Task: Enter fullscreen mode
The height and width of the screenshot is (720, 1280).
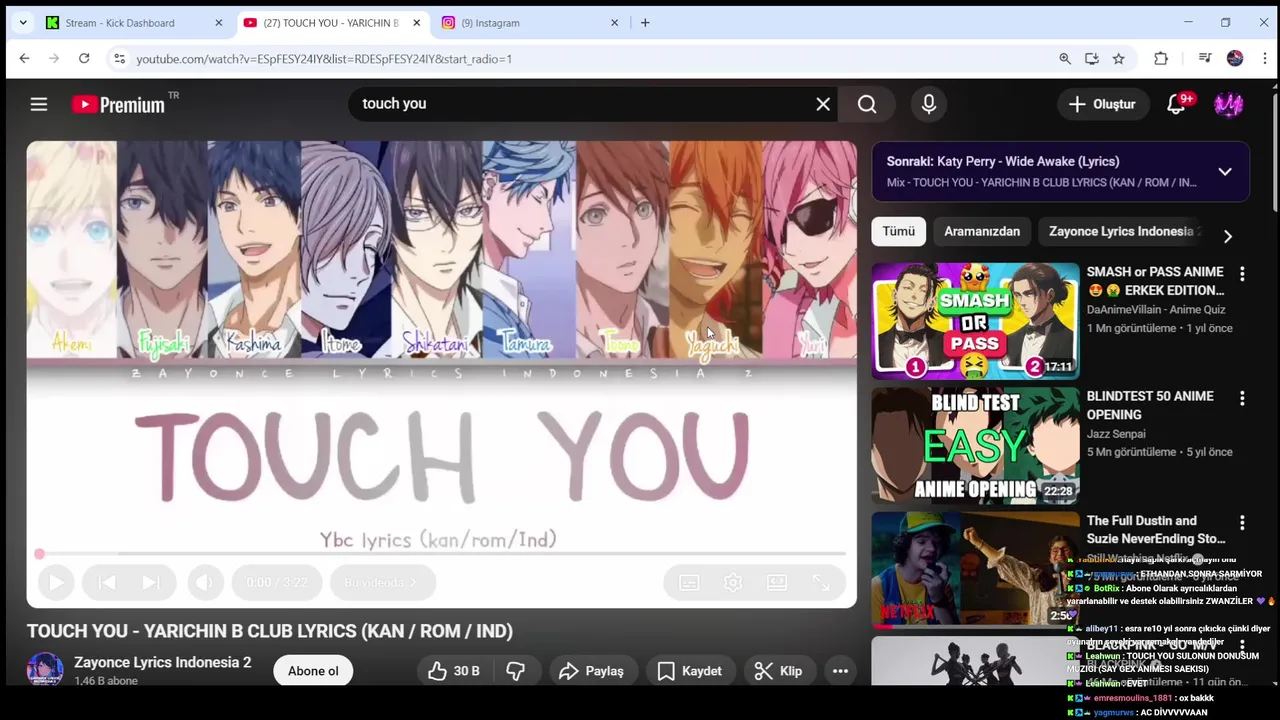Action: [x=821, y=582]
